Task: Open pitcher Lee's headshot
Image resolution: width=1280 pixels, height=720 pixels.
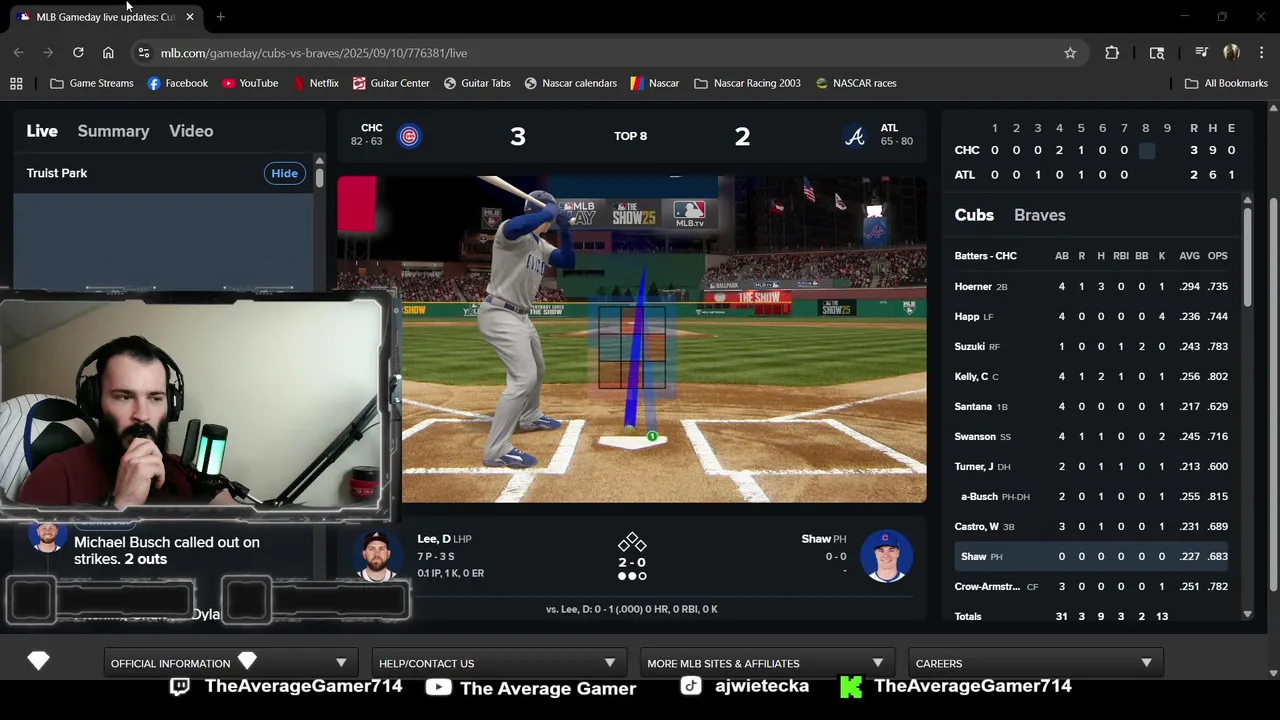Action: point(376,556)
